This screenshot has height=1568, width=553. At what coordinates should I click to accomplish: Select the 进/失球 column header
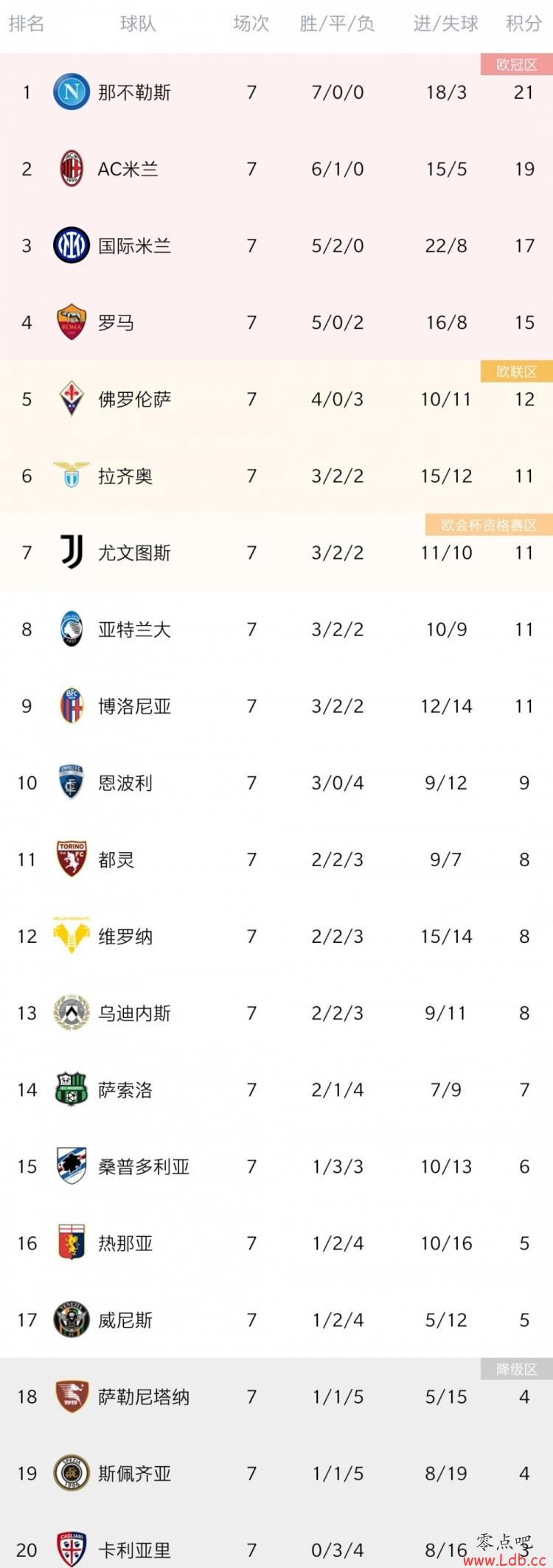pyautogui.click(x=445, y=24)
